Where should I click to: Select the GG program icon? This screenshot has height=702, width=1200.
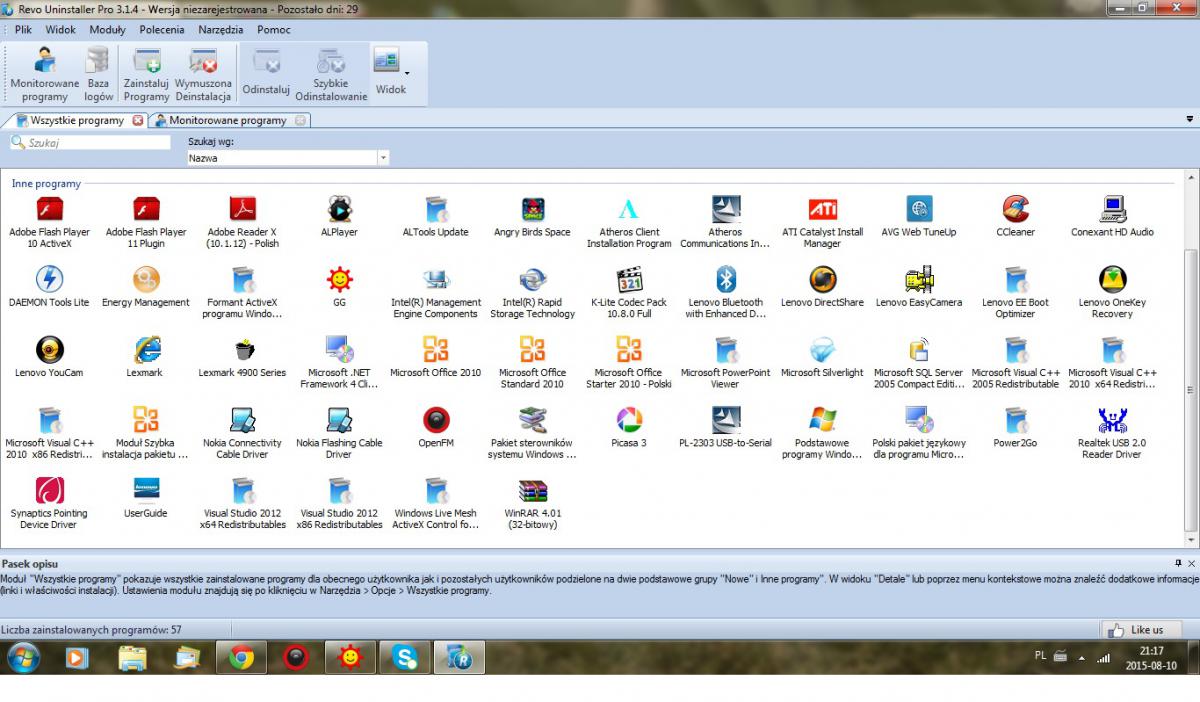tap(339, 287)
